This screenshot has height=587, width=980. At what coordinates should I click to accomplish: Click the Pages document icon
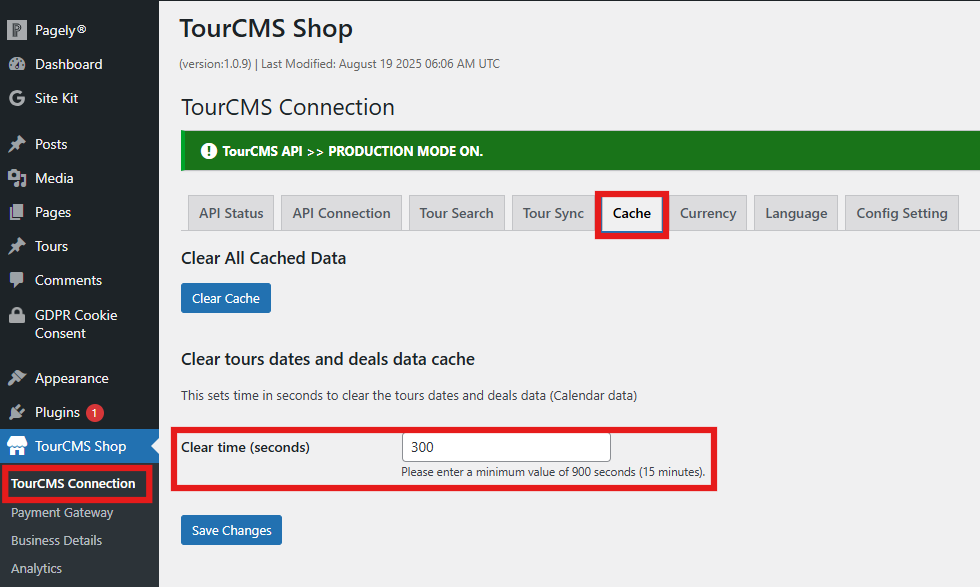(x=17, y=212)
